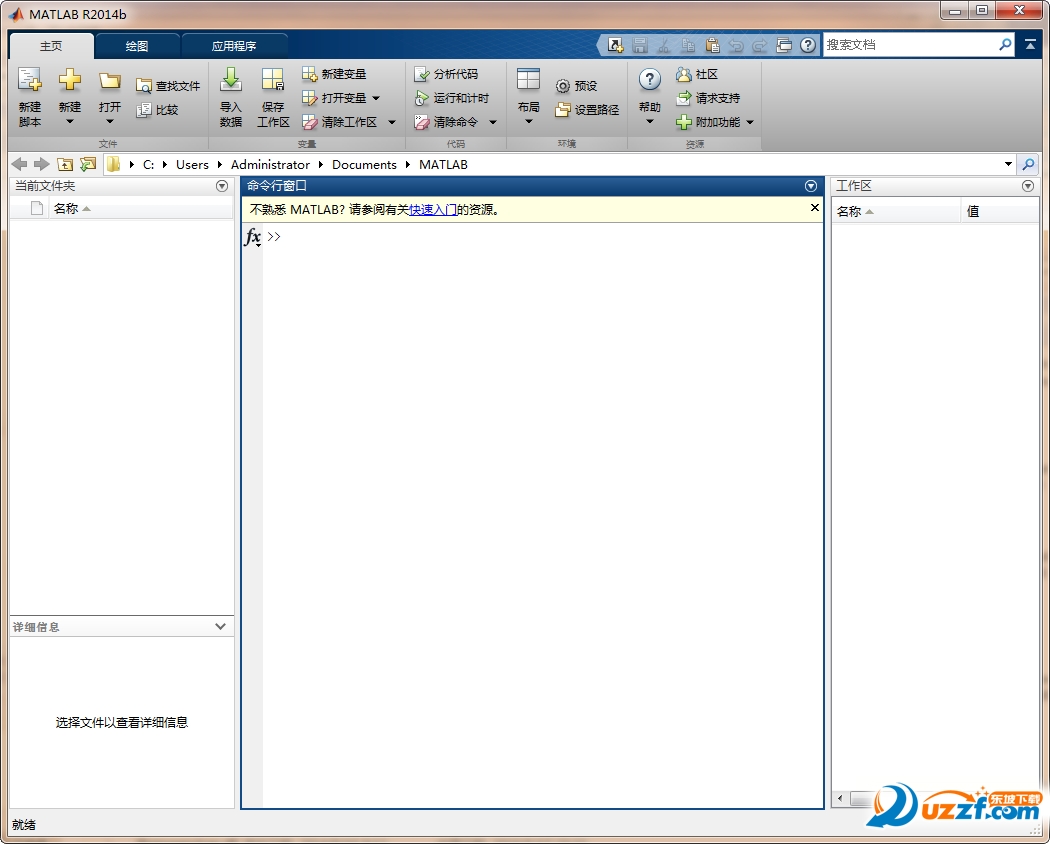Click the 打开 folder icon
This screenshot has height=844, width=1050.
pyautogui.click(x=110, y=81)
